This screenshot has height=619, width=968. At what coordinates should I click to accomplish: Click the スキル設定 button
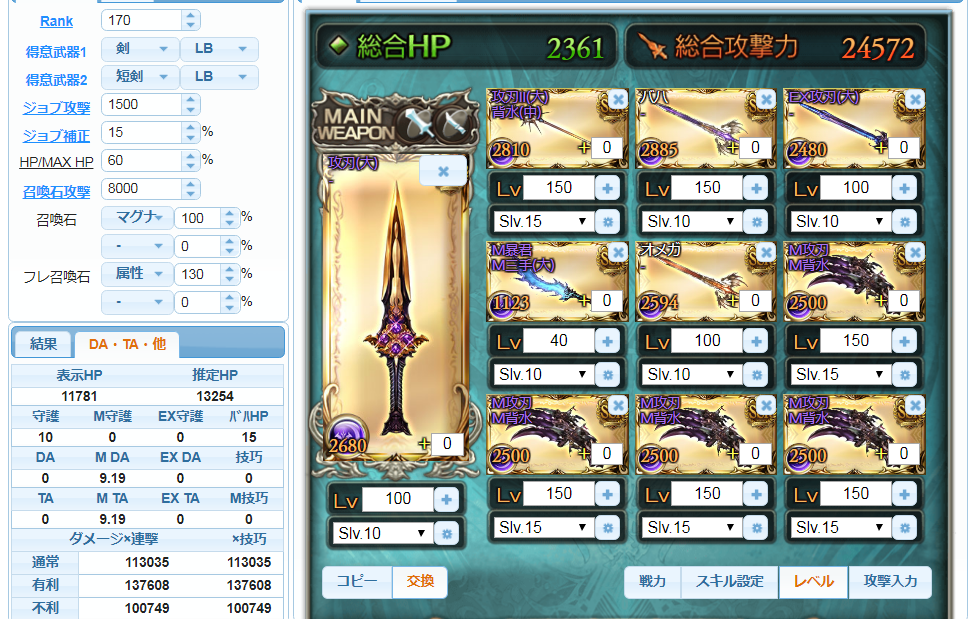coord(730,582)
